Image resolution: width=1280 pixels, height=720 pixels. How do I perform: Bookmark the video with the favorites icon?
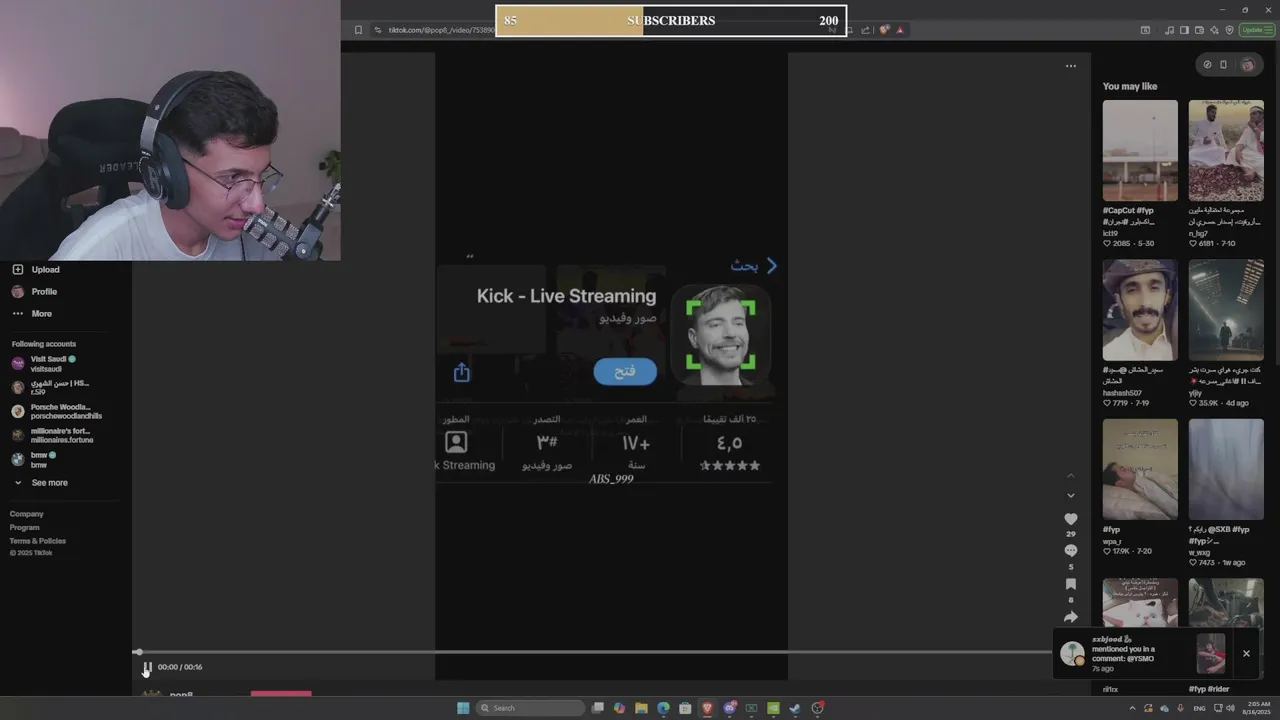tap(1071, 584)
